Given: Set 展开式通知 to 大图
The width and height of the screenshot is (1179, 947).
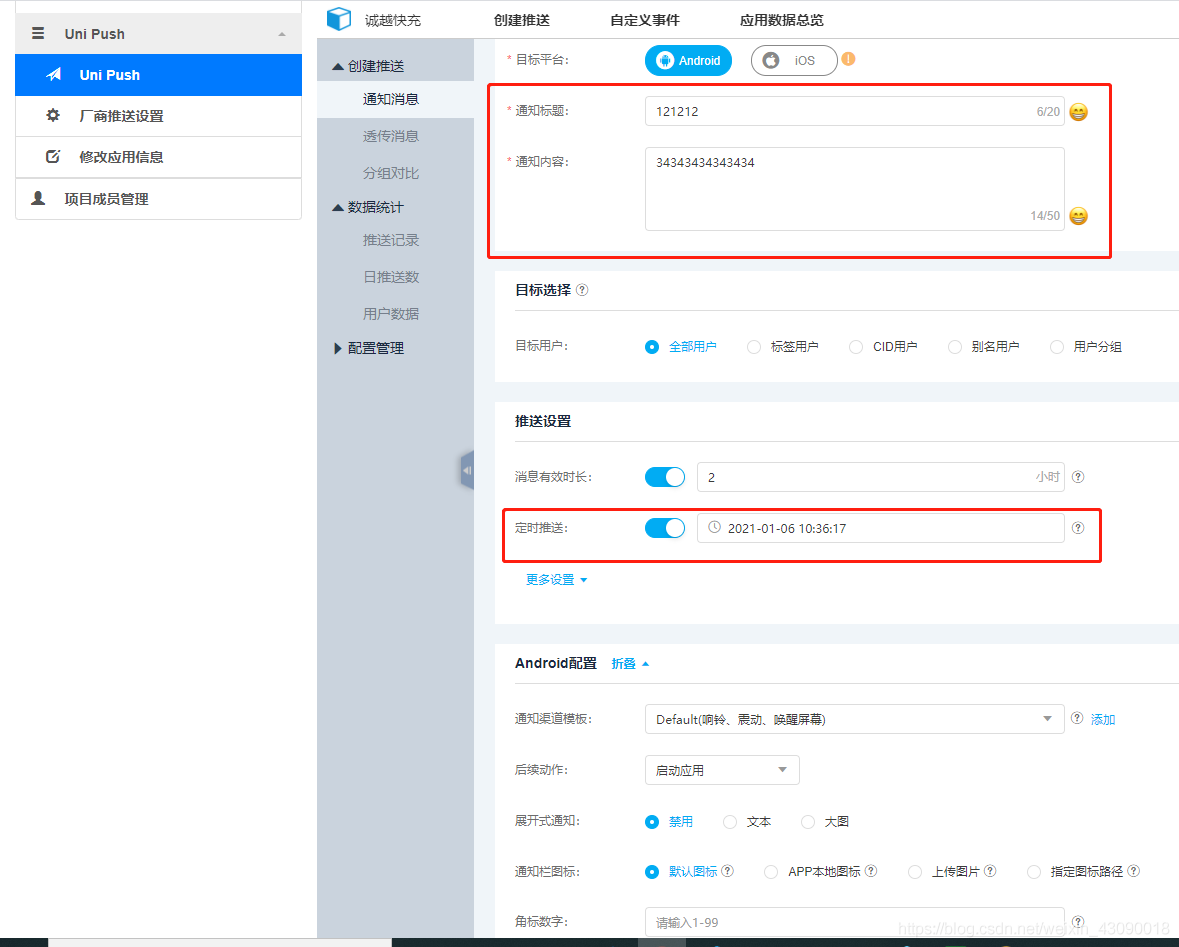Looking at the screenshot, I should (808, 822).
